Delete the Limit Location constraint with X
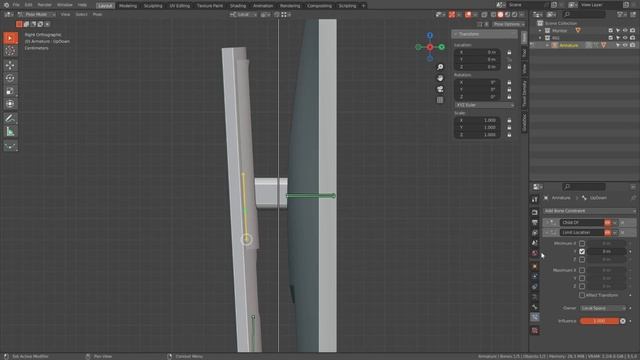This screenshot has height=360, width=640. coord(622,232)
